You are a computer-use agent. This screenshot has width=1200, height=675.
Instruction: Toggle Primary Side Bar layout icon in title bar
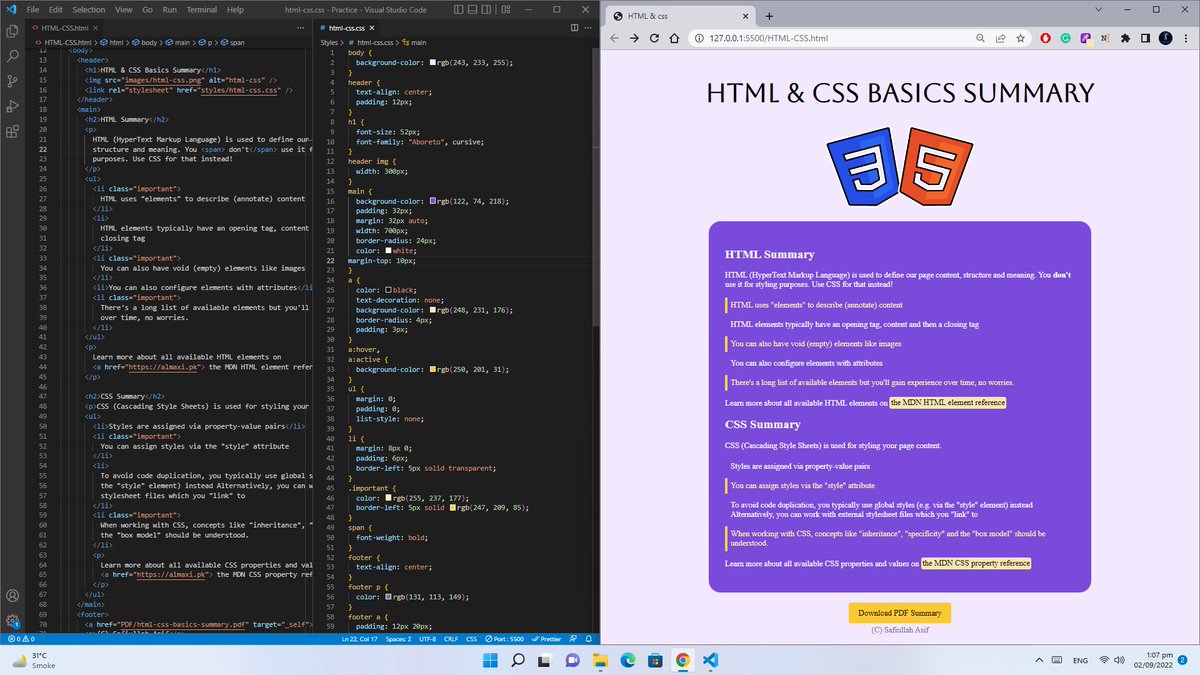coord(459,9)
